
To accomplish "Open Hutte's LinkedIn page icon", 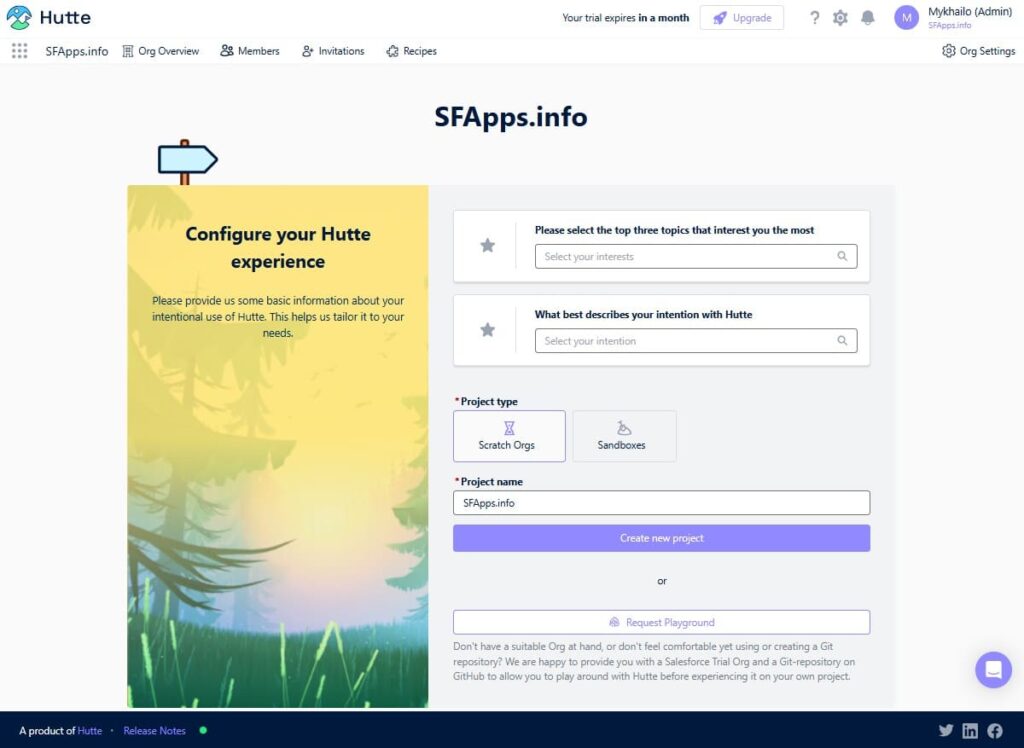I will [x=970, y=730].
